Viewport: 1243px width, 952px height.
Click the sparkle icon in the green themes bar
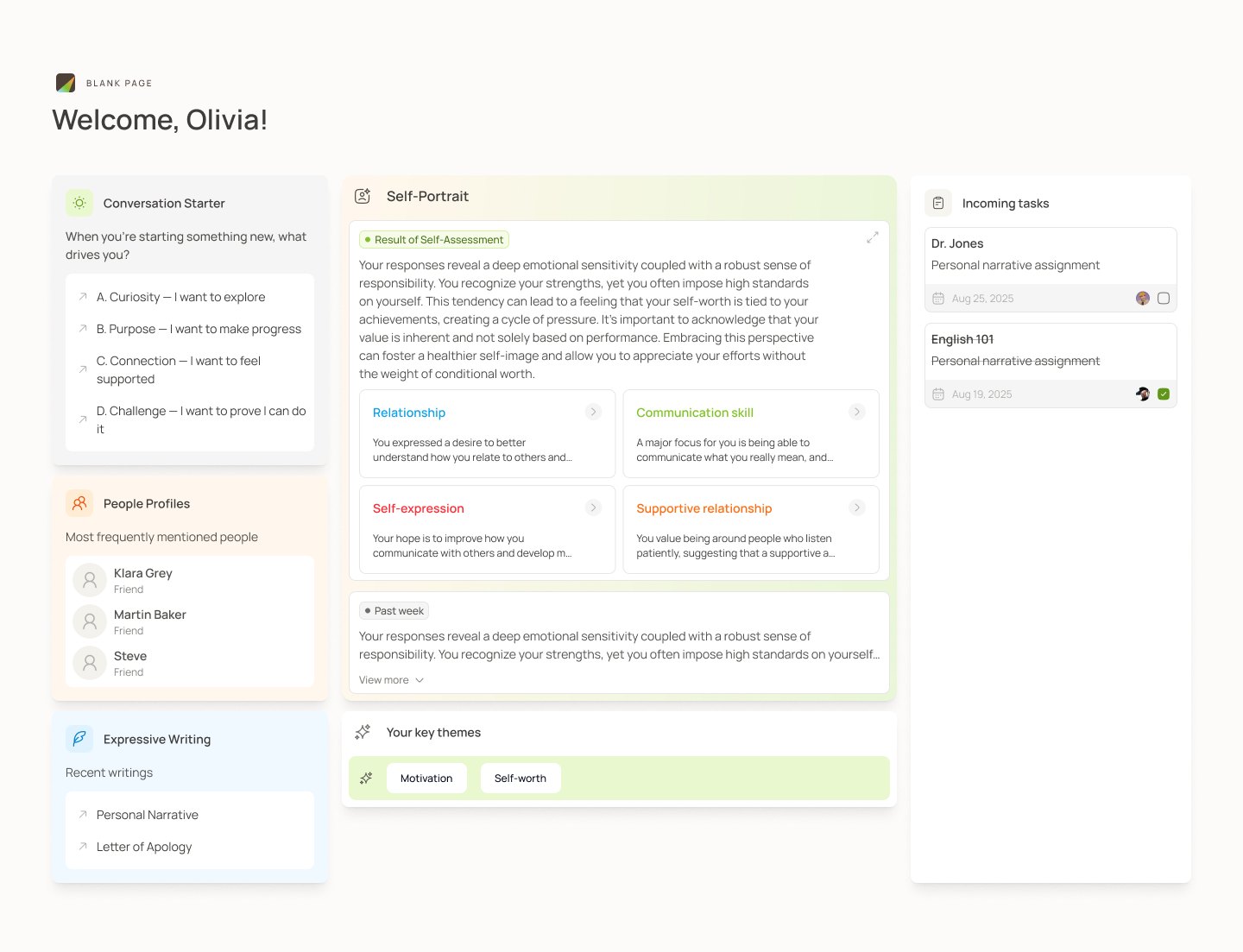coord(366,778)
